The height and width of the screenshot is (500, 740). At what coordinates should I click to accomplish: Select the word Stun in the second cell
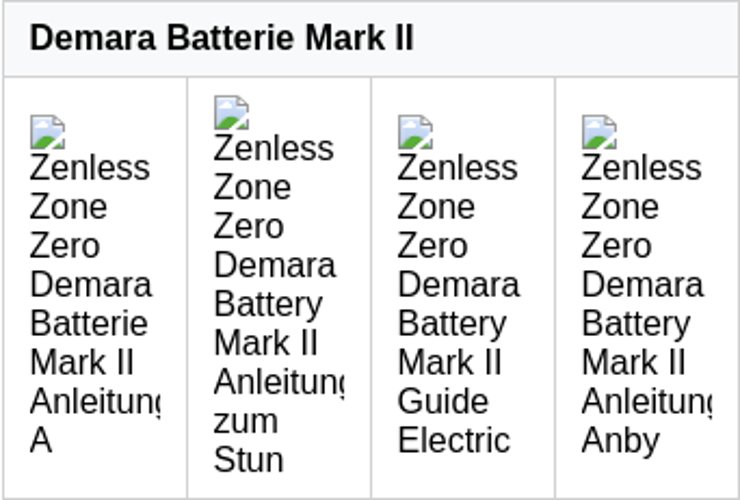[x=248, y=460]
